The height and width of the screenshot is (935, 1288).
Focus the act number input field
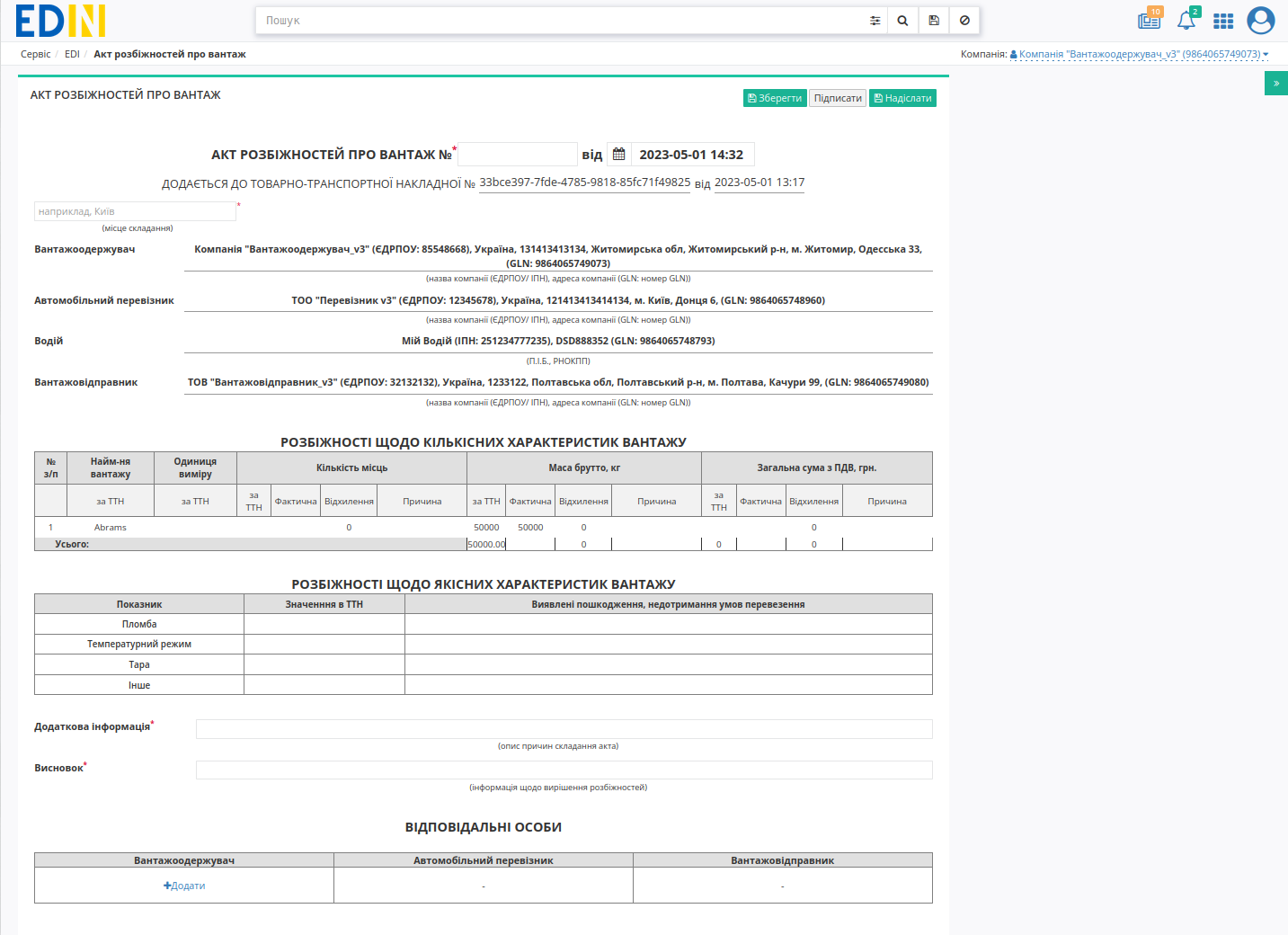pos(518,155)
